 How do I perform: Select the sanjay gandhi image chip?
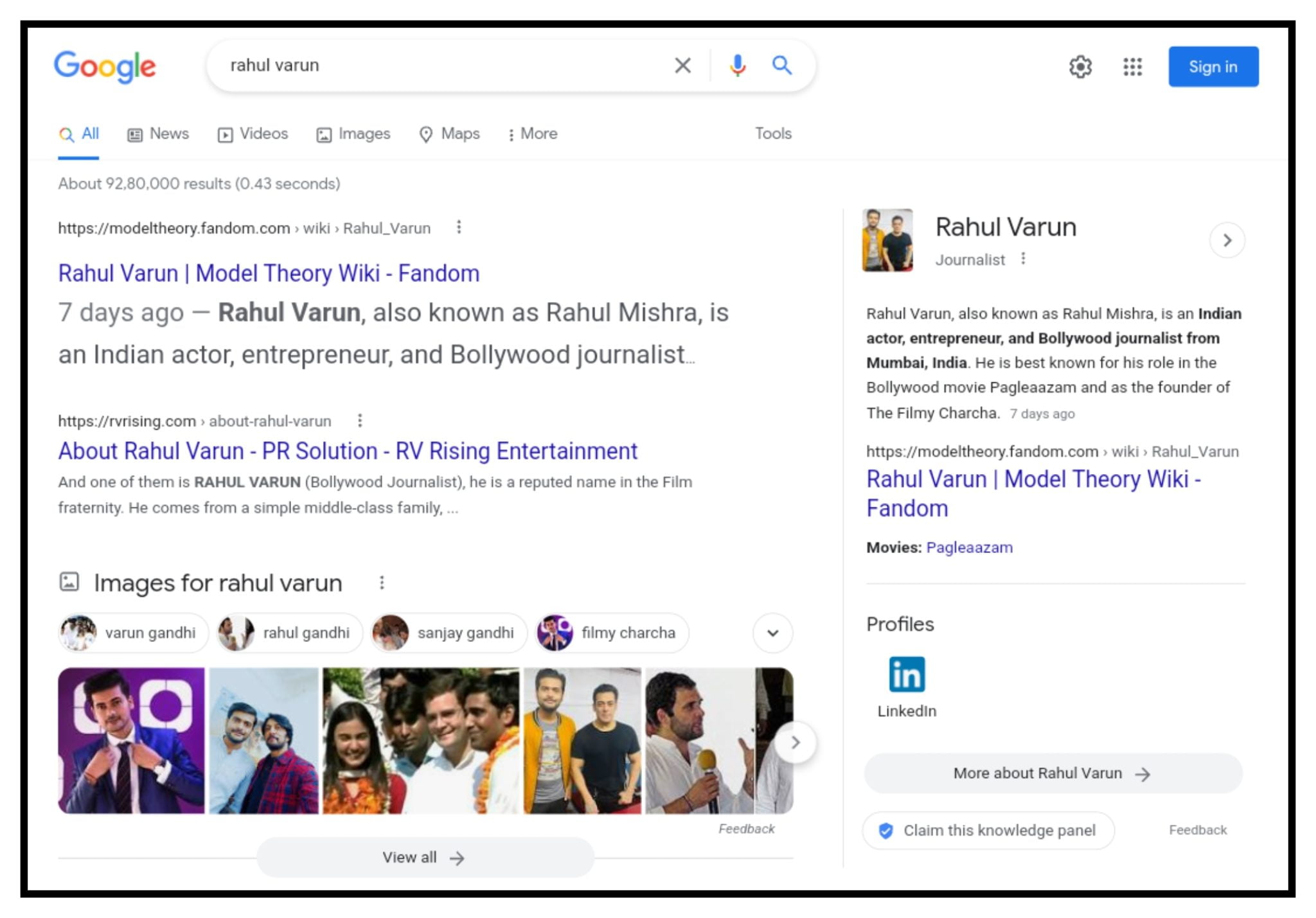449,633
